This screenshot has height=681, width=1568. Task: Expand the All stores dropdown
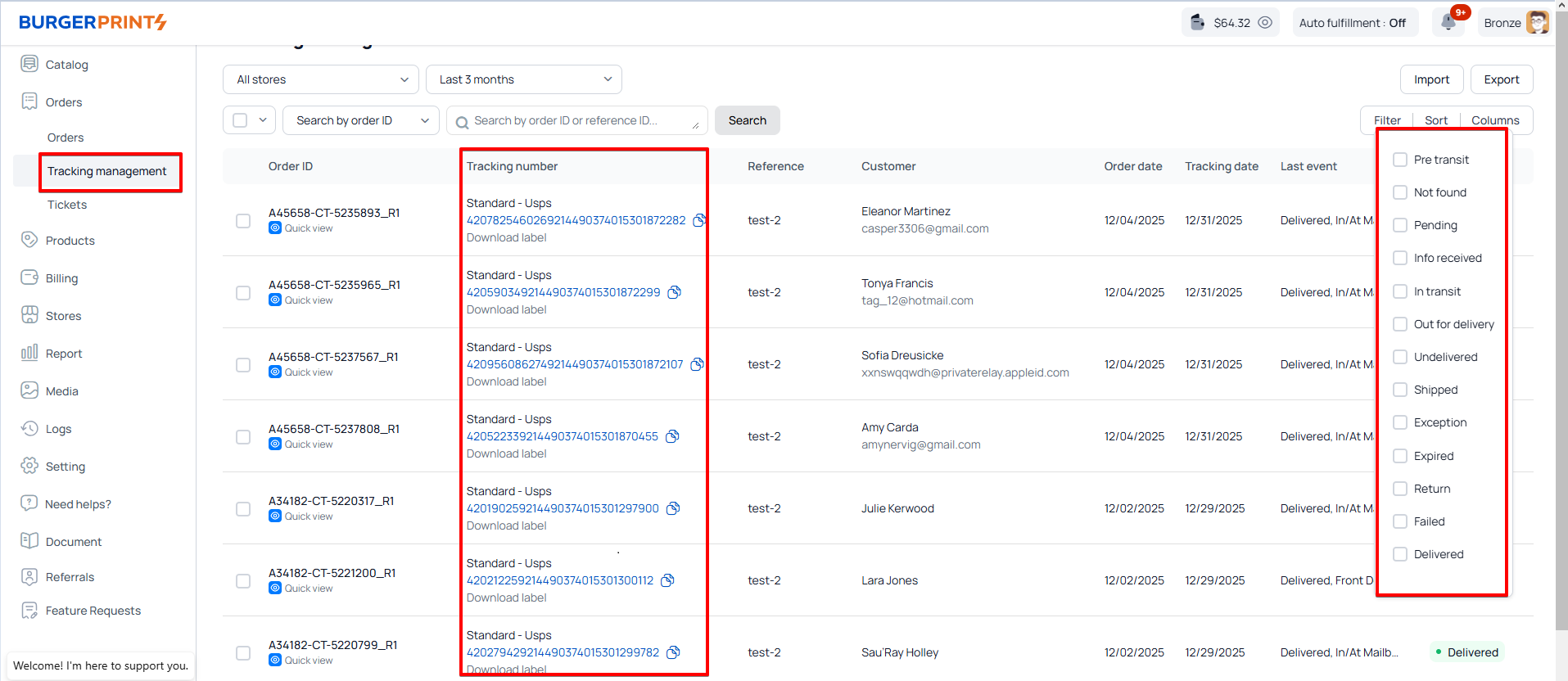321,79
